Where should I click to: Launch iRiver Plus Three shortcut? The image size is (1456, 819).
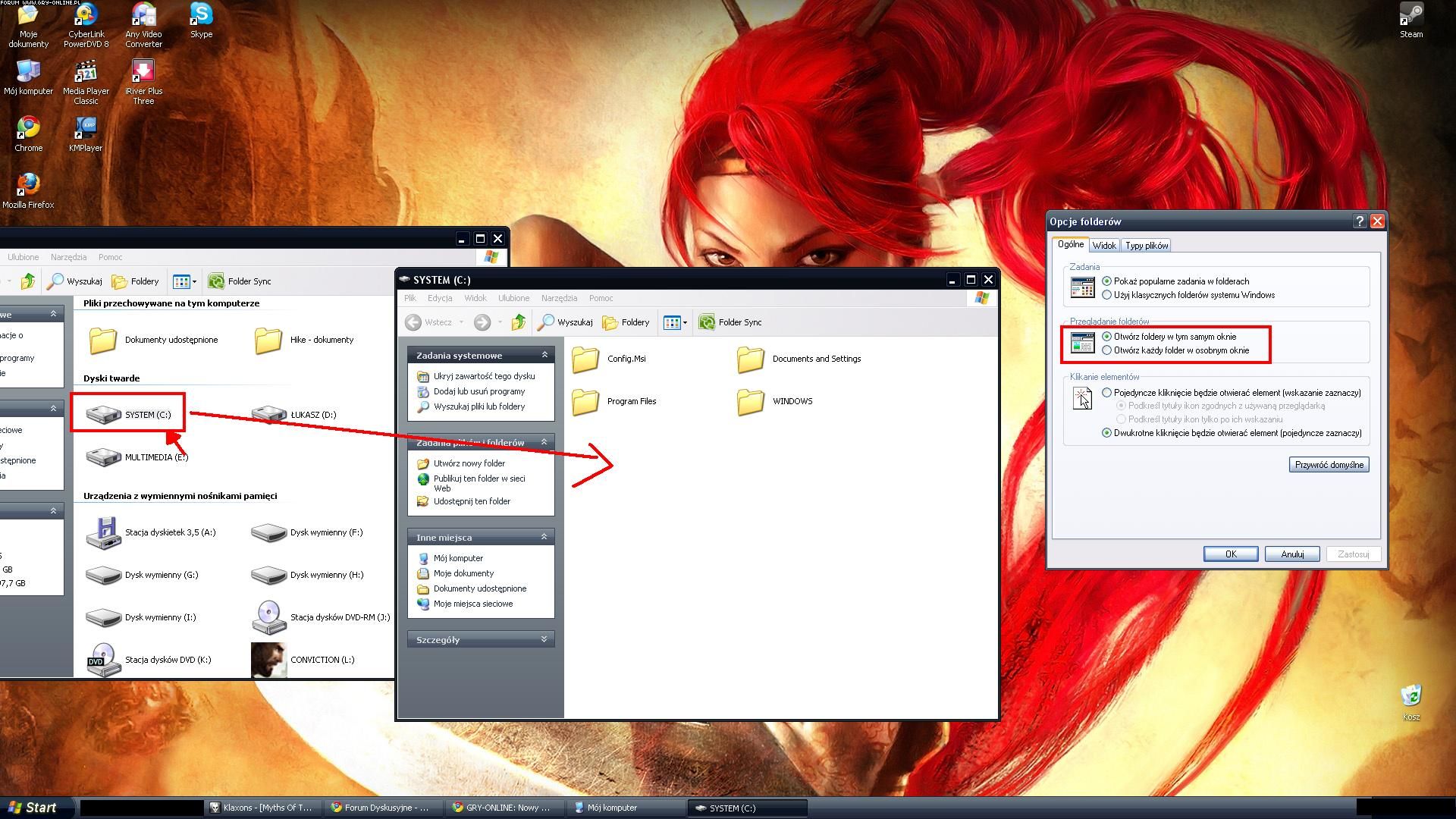pos(143,82)
